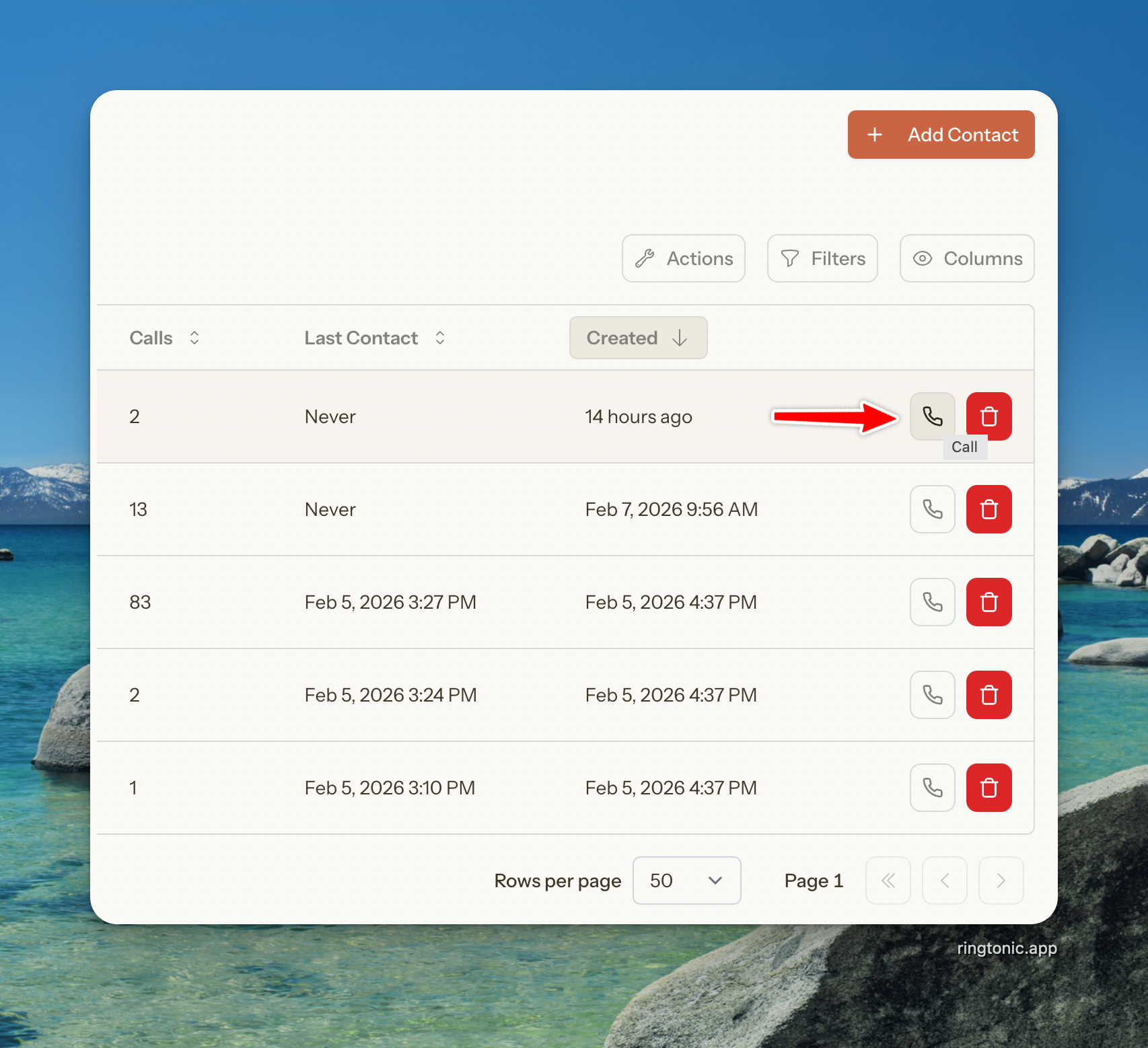Open the Filters menu

822,258
